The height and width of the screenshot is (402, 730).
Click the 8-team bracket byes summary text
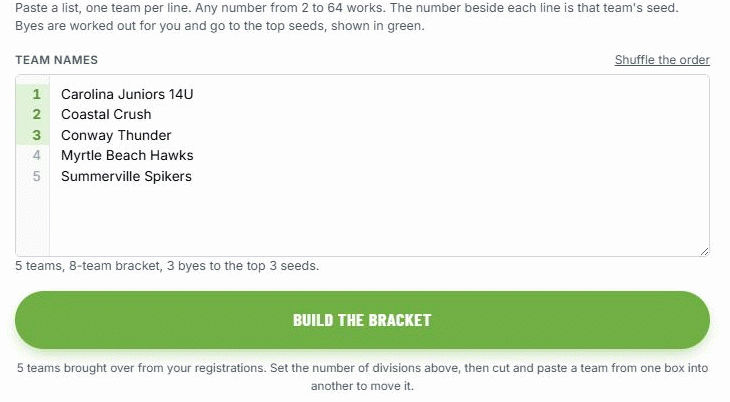[x=167, y=266]
